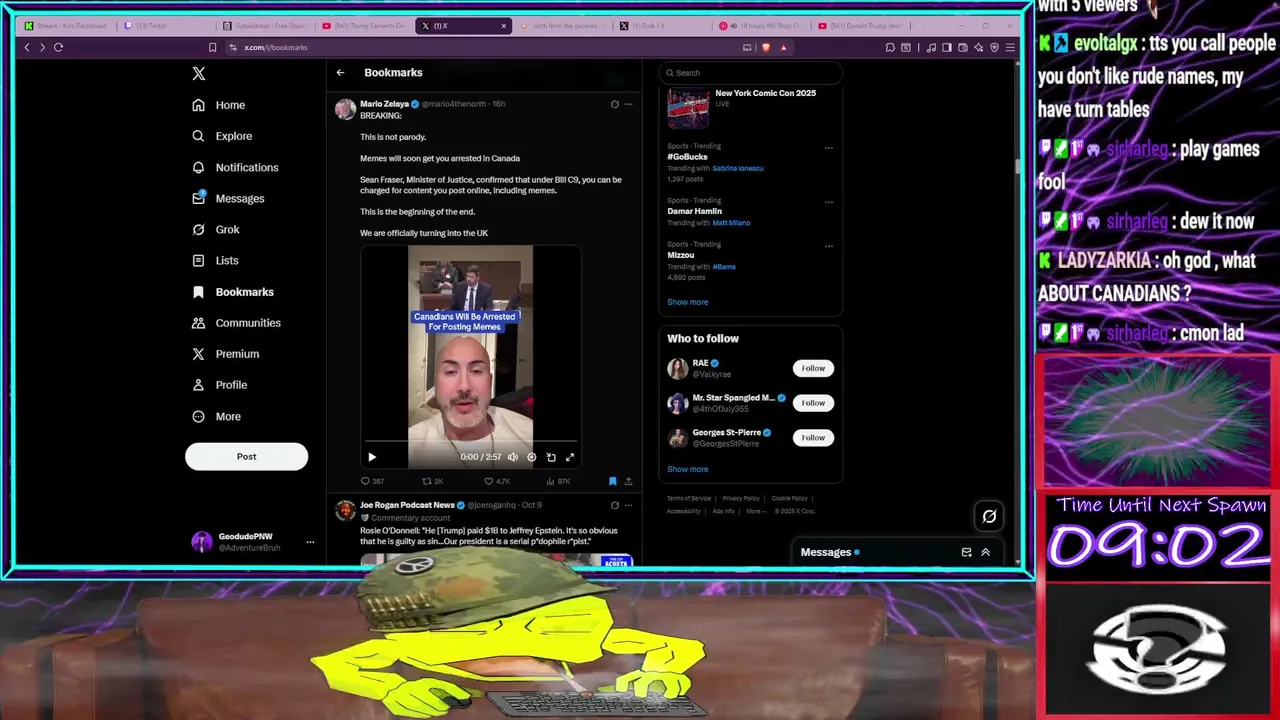Mute the video volume icon
The image size is (1280, 720).
pyautogui.click(x=513, y=457)
